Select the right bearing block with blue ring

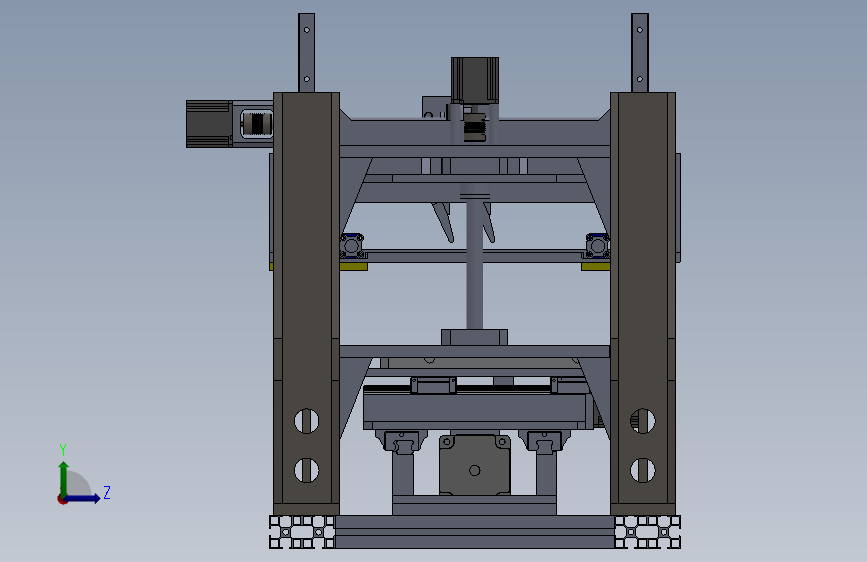598,246
